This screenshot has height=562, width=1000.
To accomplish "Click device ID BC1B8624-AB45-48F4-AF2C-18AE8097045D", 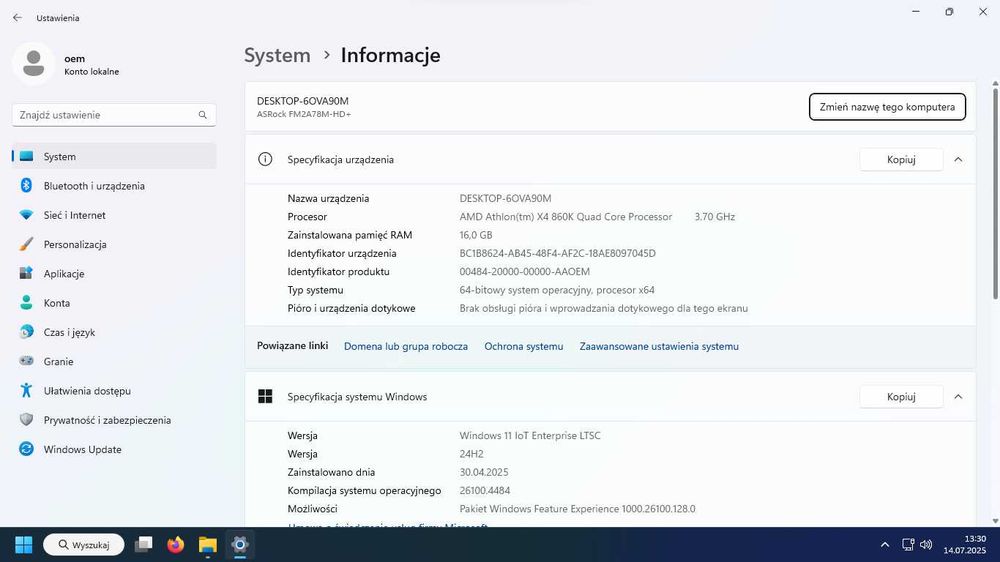I will tap(557, 253).
